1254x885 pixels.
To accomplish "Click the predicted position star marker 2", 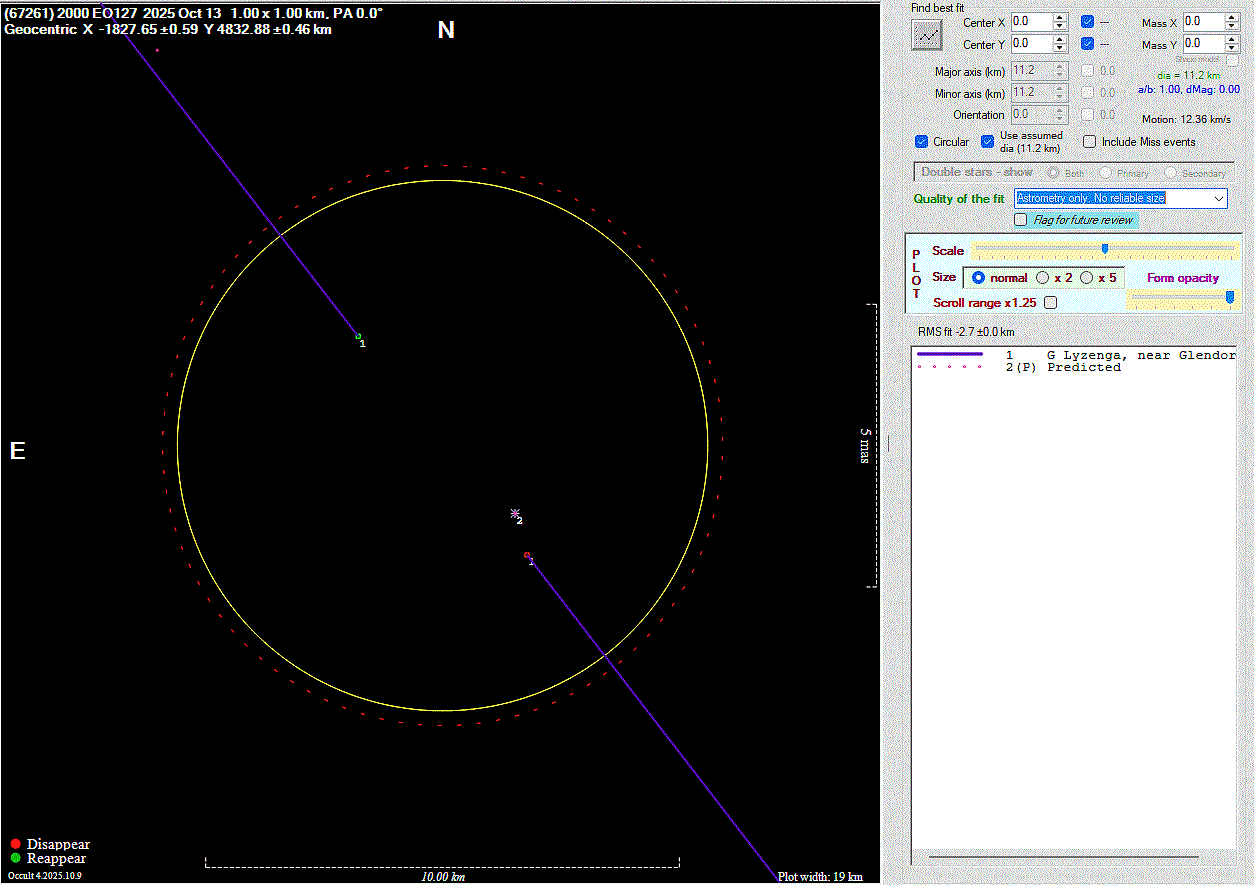I will [515, 513].
